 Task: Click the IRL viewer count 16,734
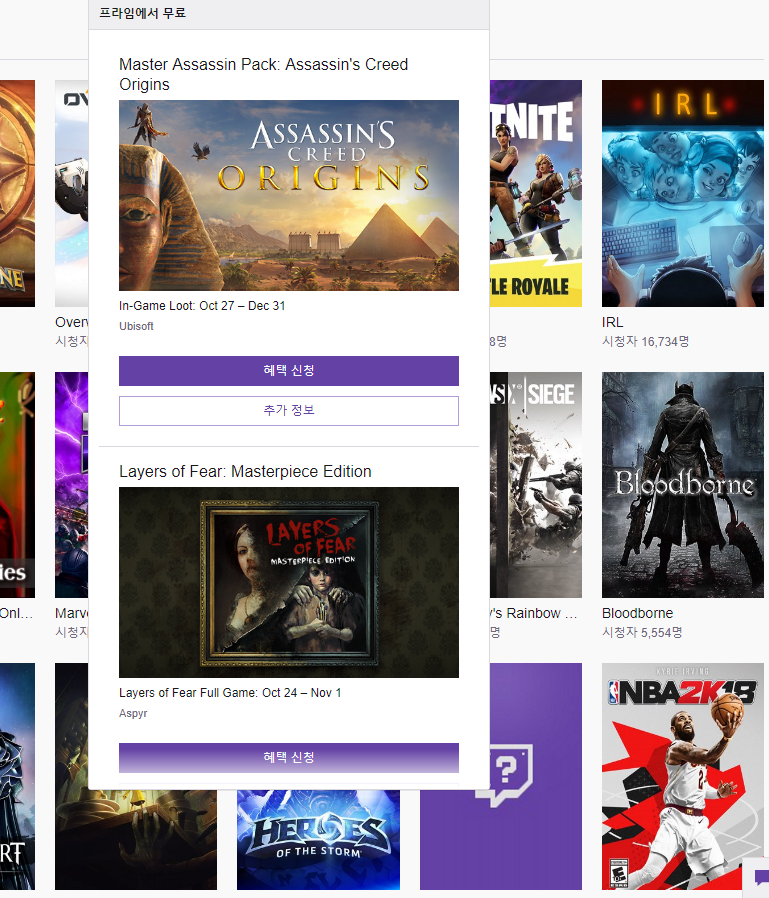pyautogui.click(x=645, y=341)
